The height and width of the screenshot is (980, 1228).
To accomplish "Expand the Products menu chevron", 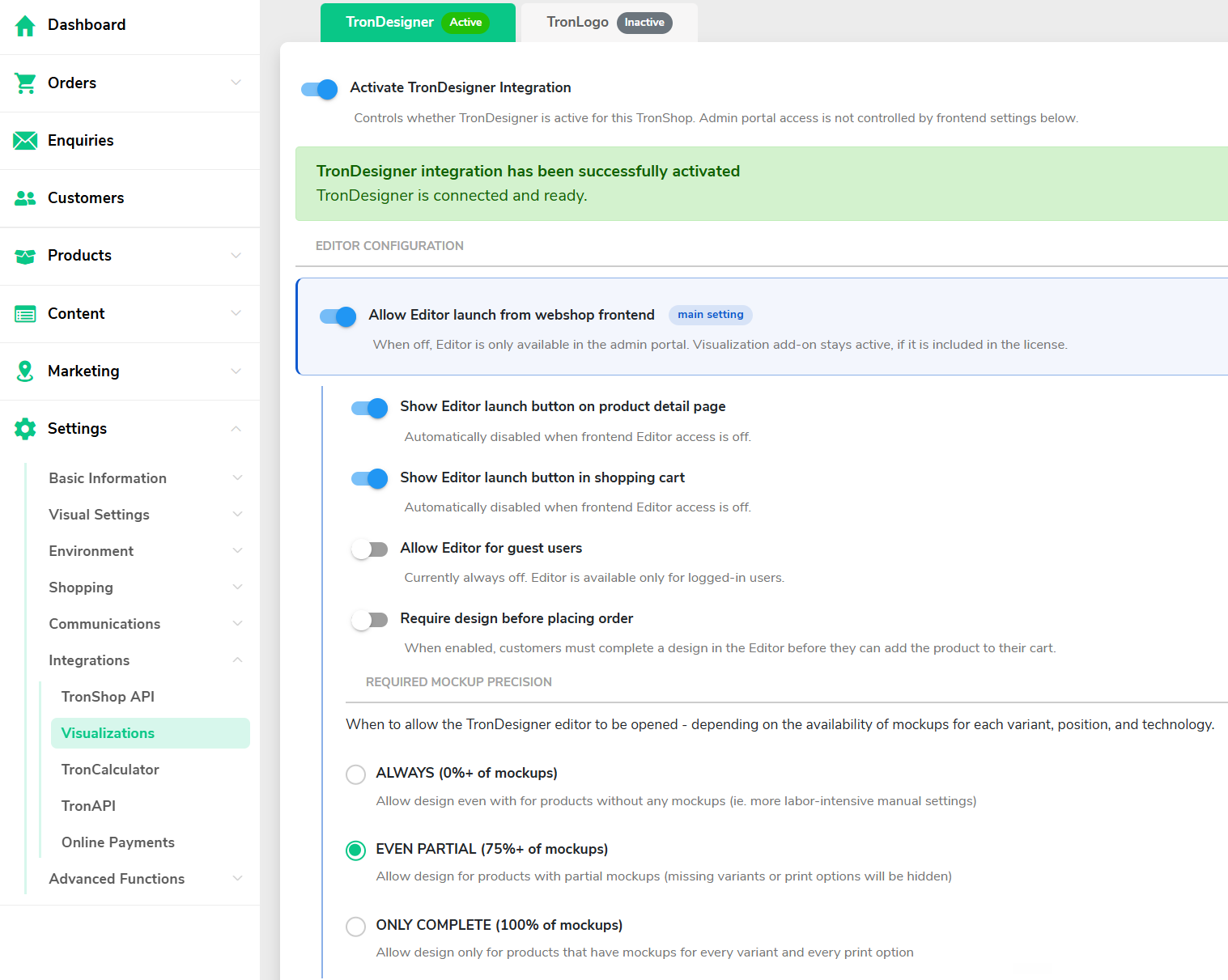I will (236, 256).
